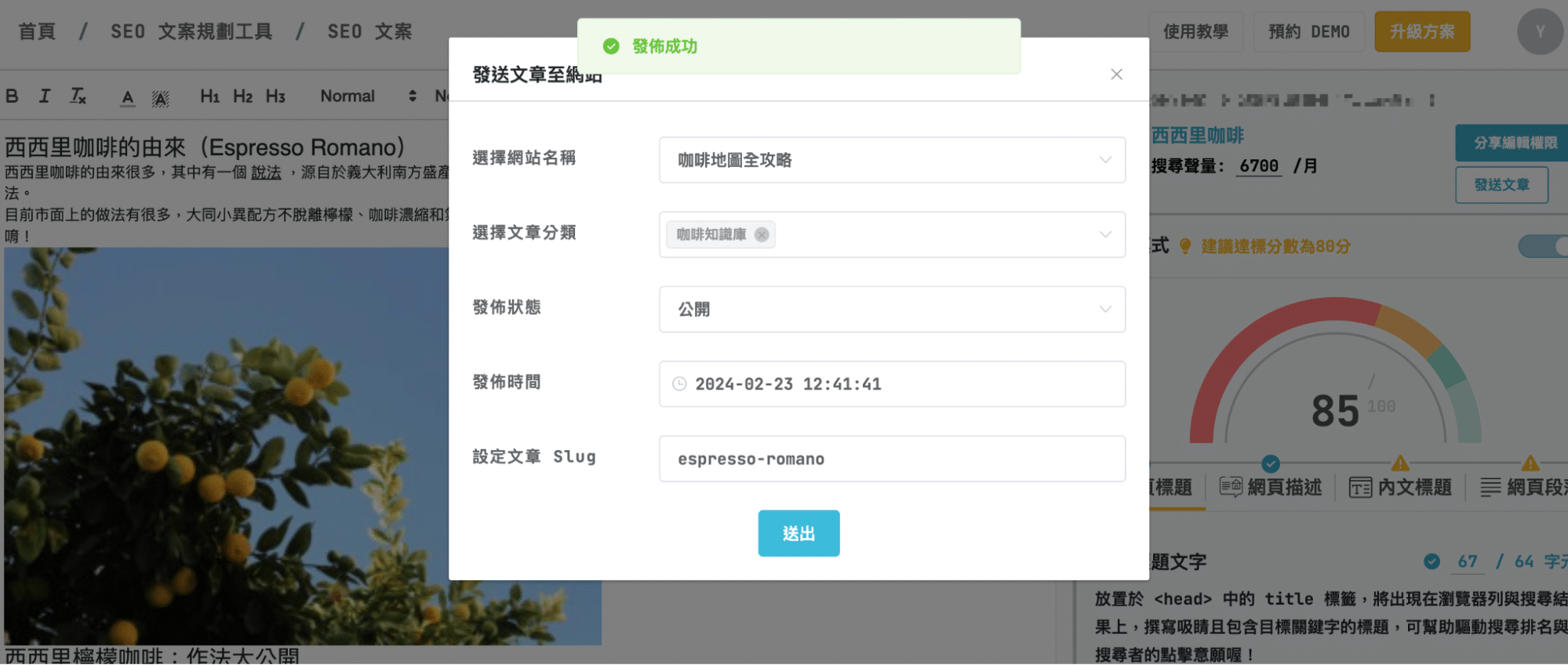Open text color picker
The width and height of the screenshot is (1568, 665).
(128, 97)
